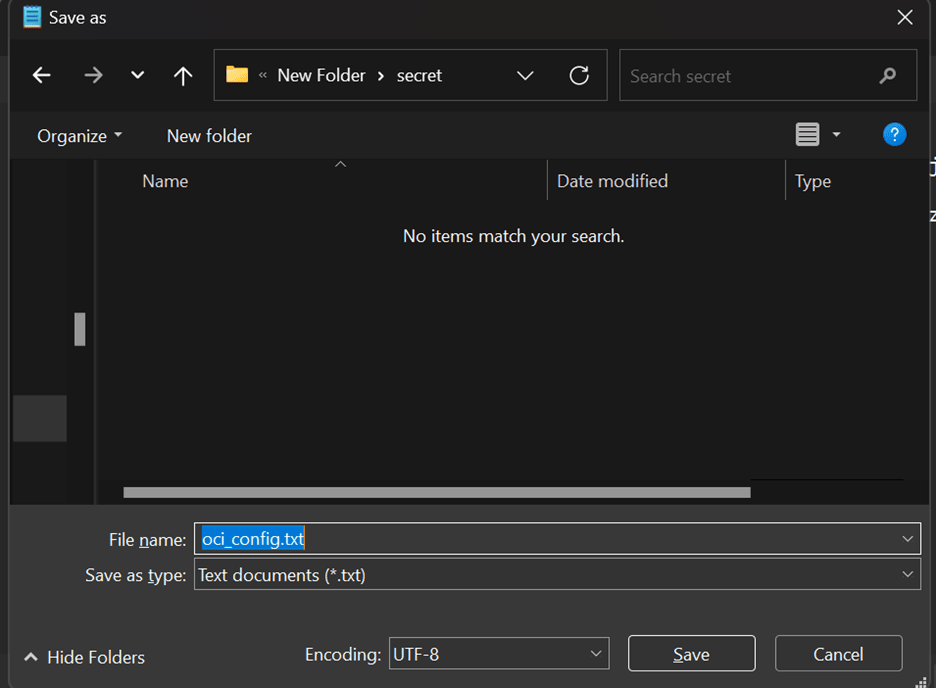Navigate to New Folder breadcrumb
This screenshot has width=936, height=688.
pos(321,75)
